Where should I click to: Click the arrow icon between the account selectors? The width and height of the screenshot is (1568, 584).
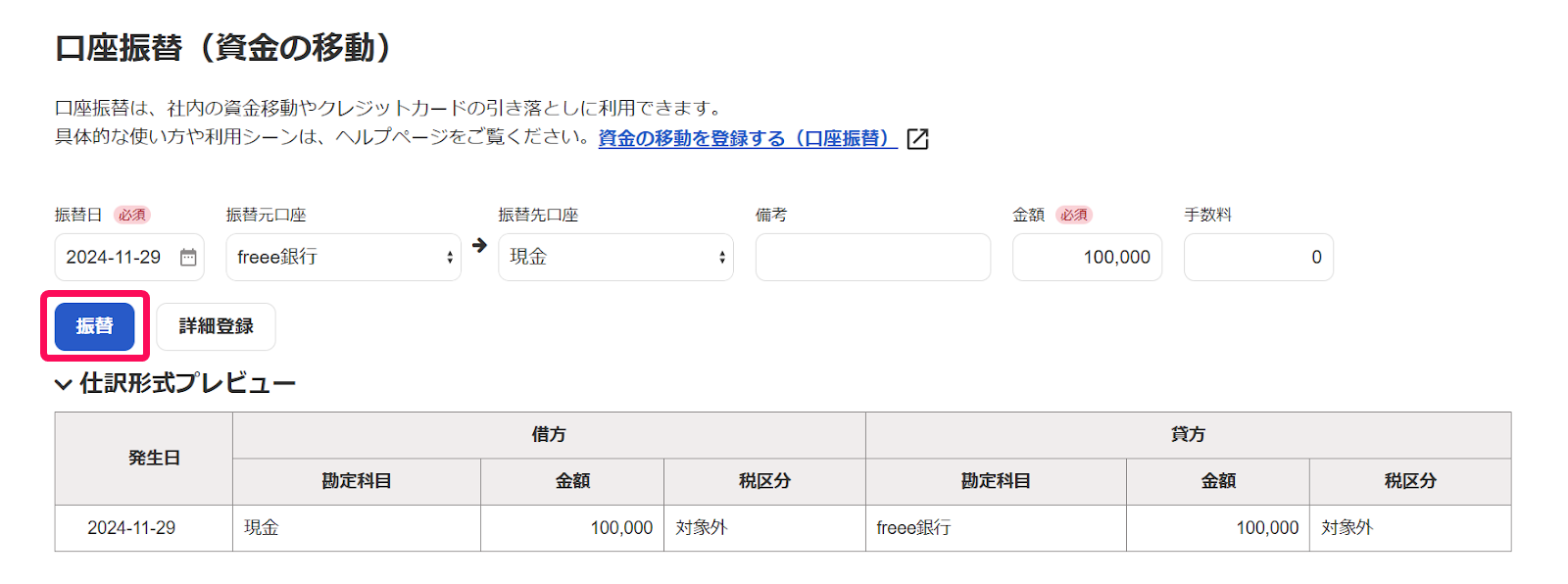pos(479,246)
